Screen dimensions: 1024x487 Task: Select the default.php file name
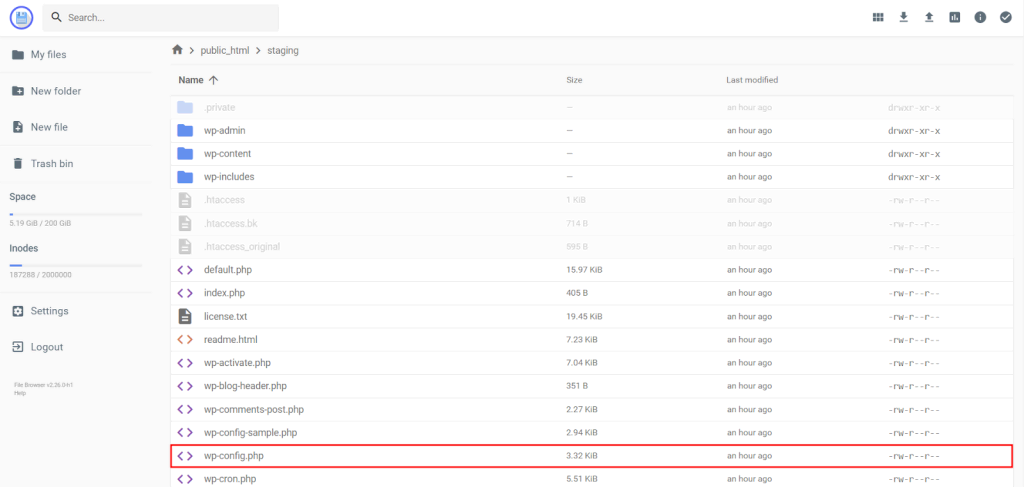227,270
